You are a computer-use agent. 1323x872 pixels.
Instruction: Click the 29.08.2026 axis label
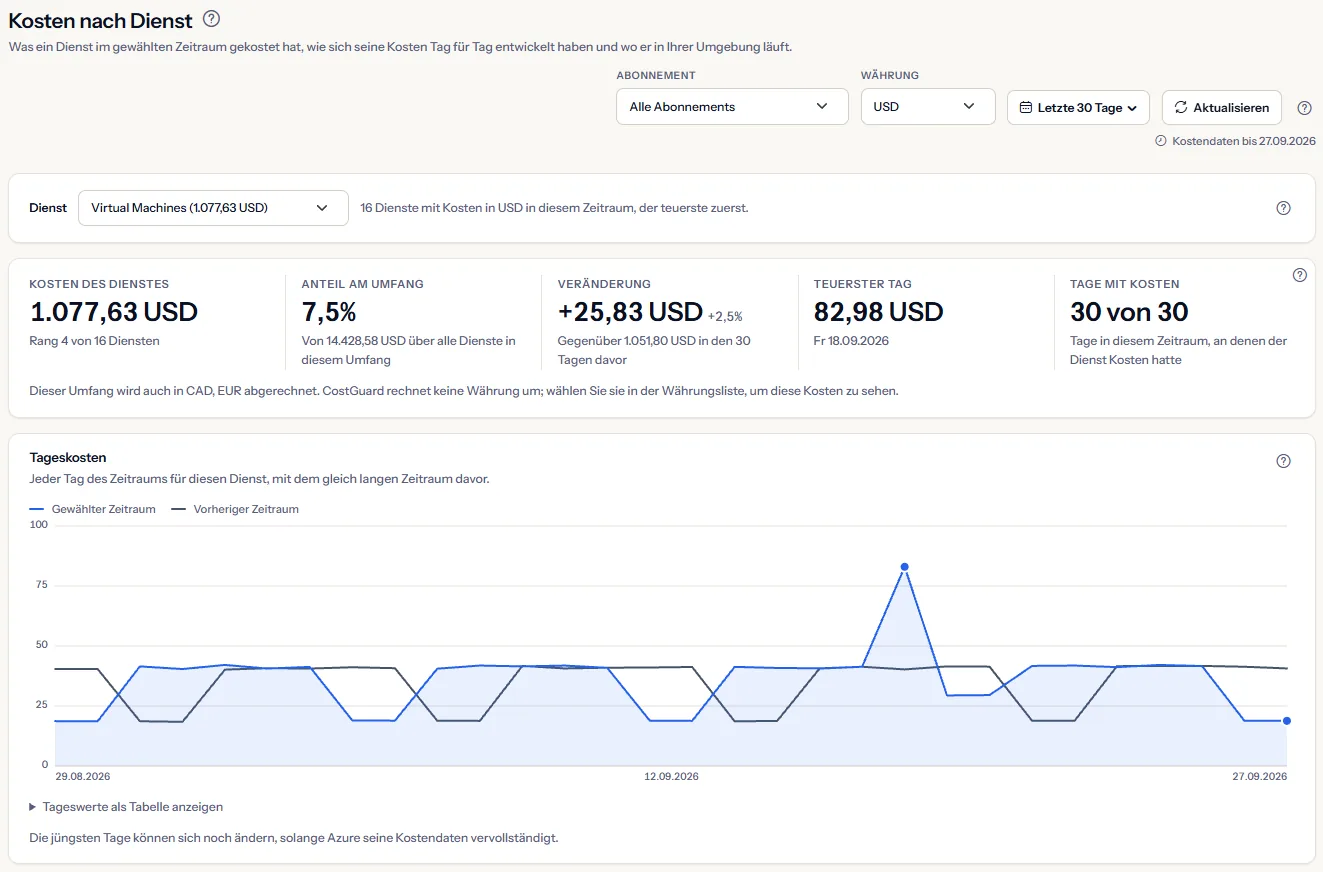click(83, 777)
